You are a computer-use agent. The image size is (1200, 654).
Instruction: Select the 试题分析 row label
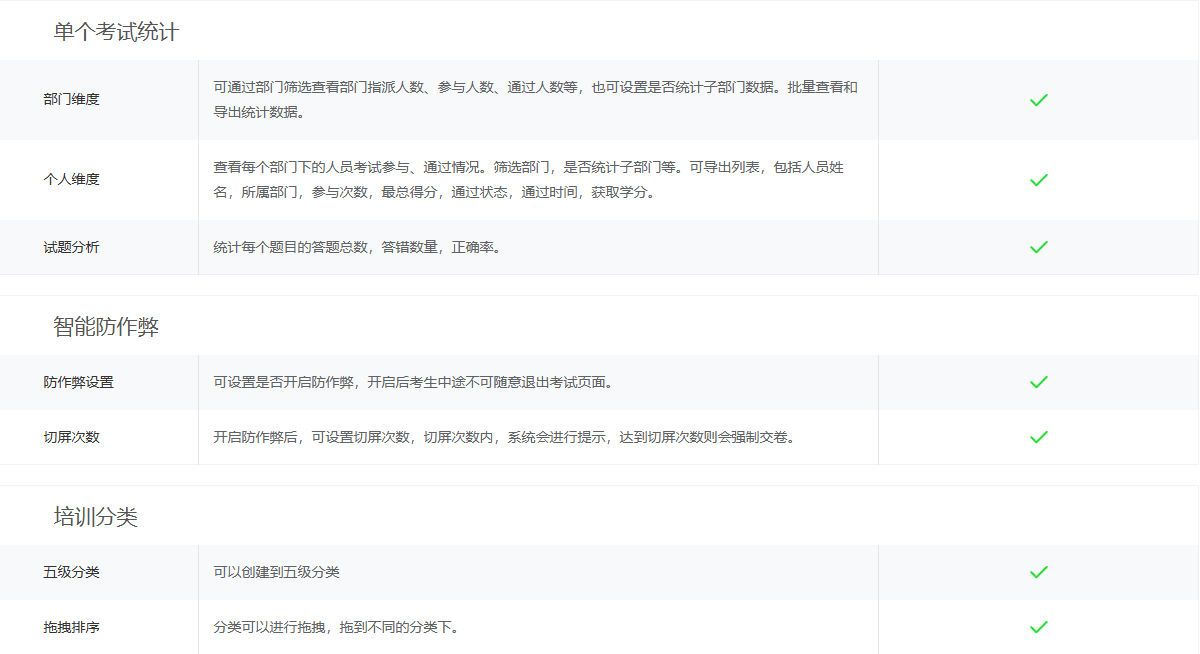[71, 247]
